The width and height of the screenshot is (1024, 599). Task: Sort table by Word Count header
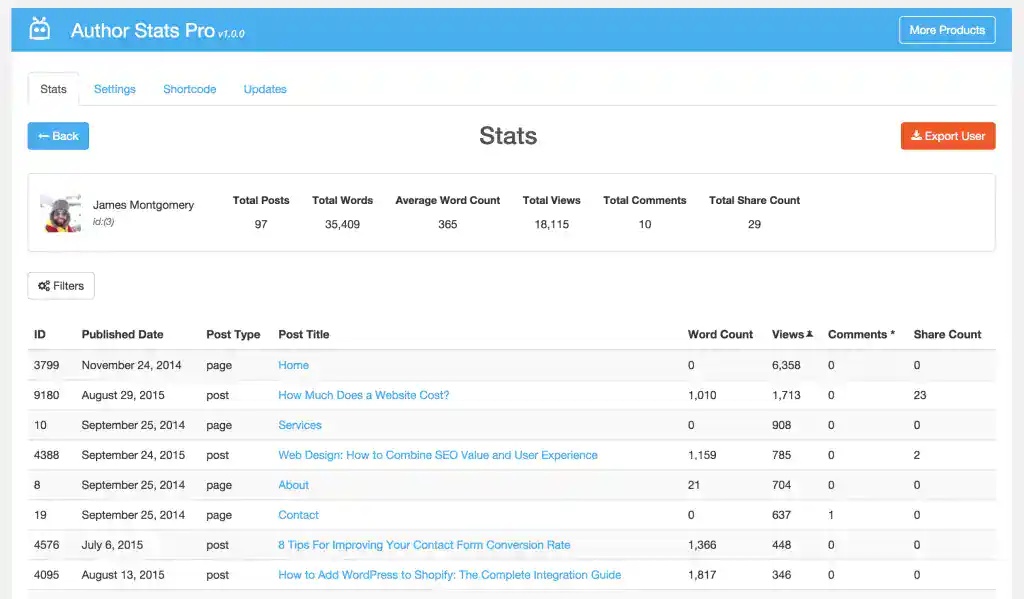click(720, 334)
